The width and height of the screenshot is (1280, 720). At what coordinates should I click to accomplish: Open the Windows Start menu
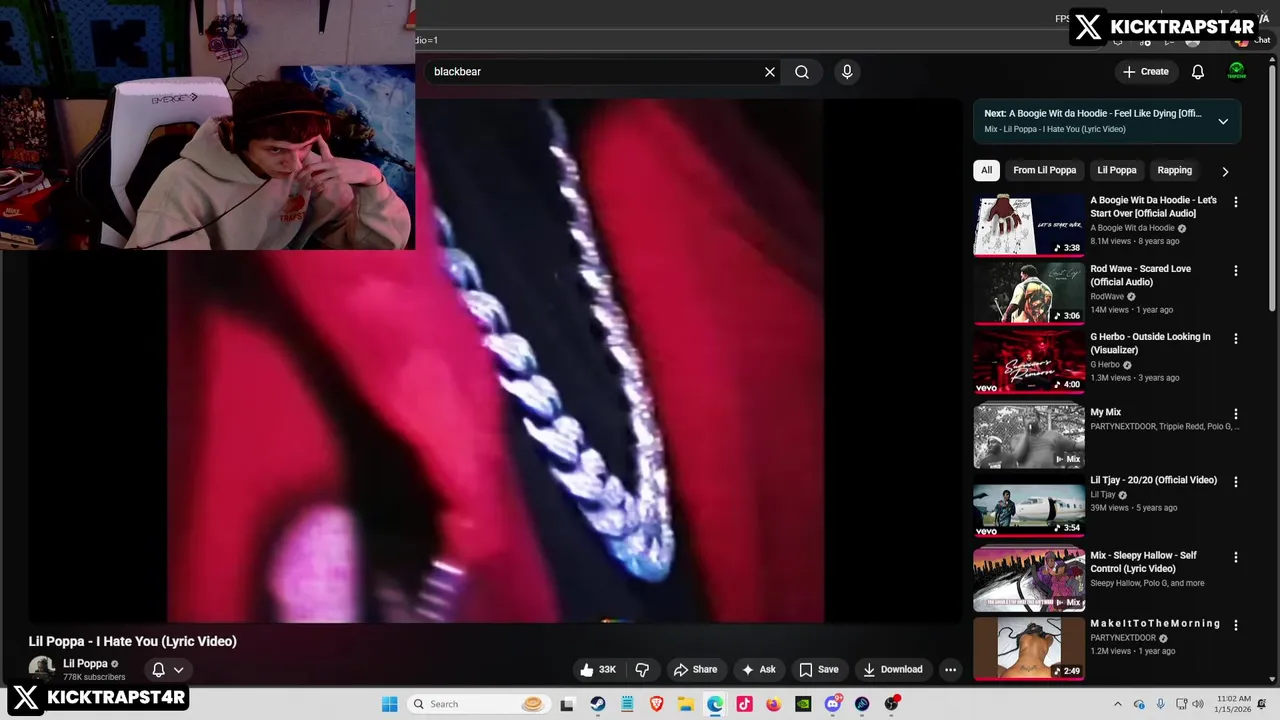pyautogui.click(x=390, y=704)
